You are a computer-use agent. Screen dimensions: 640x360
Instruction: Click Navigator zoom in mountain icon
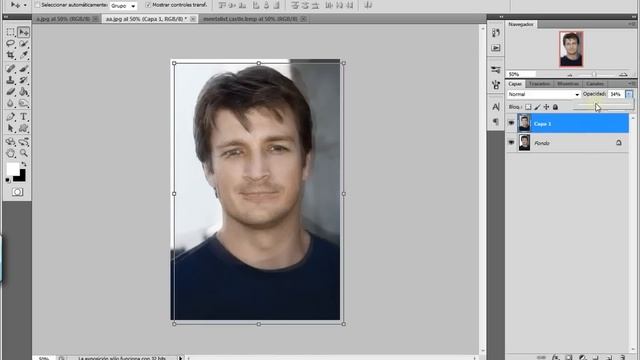pyautogui.click(x=623, y=74)
